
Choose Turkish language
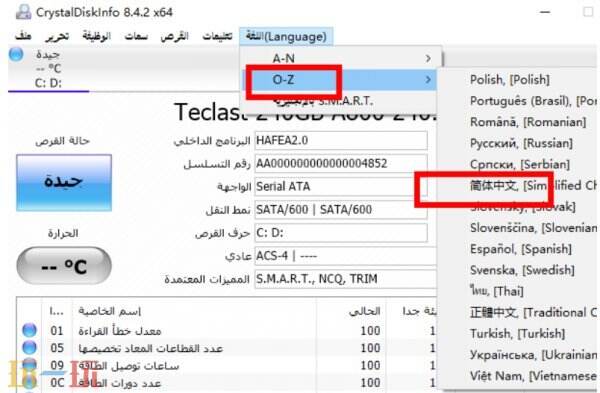click(518, 334)
